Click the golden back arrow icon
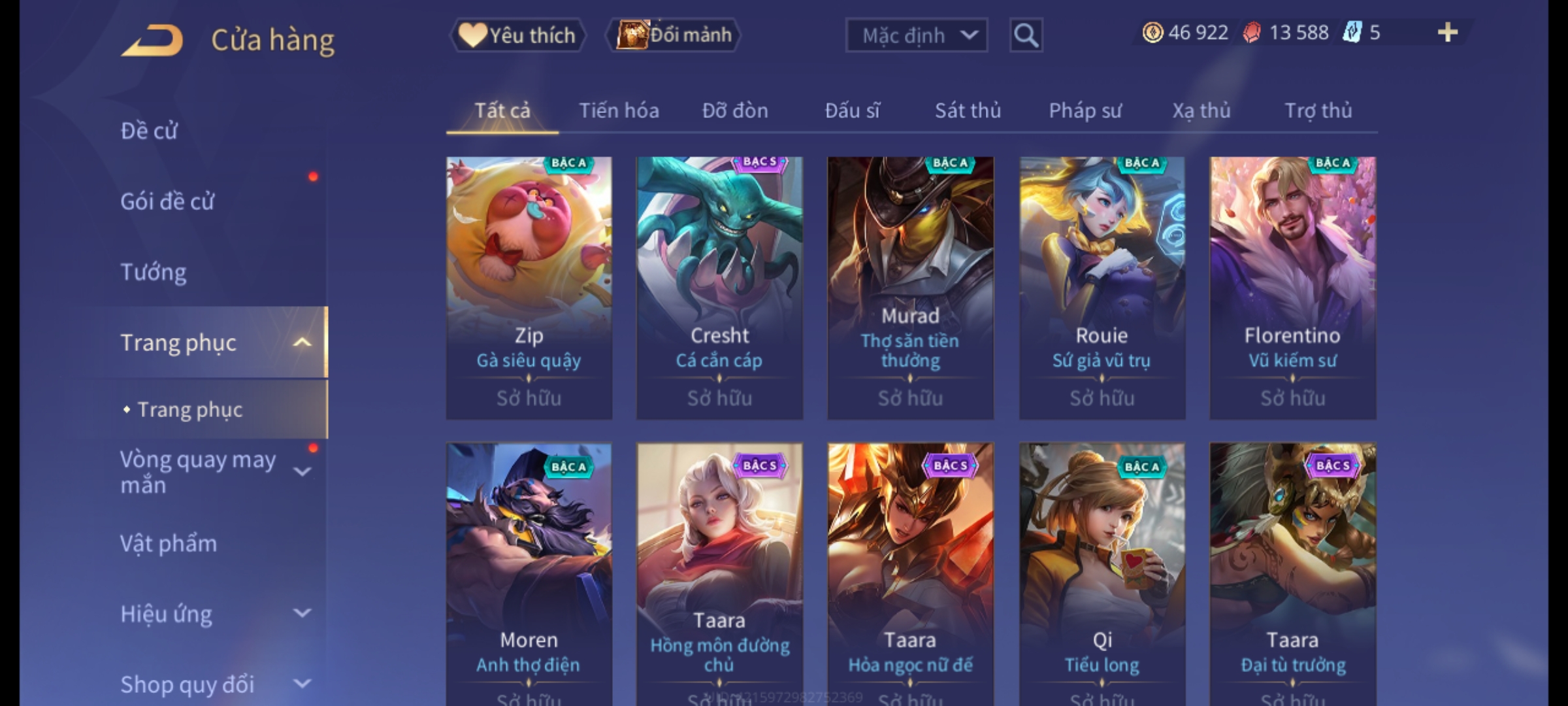The image size is (1568, 706). coord(152,40)
